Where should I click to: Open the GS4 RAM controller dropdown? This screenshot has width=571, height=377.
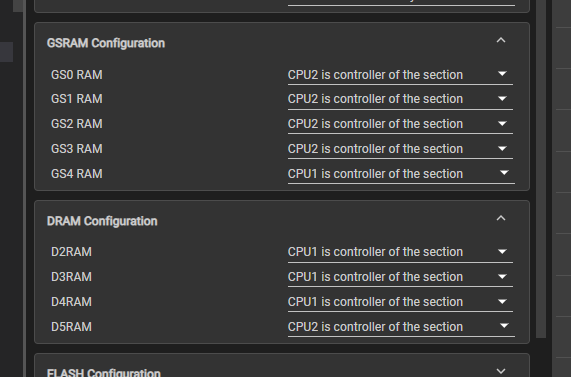[401, 174]
